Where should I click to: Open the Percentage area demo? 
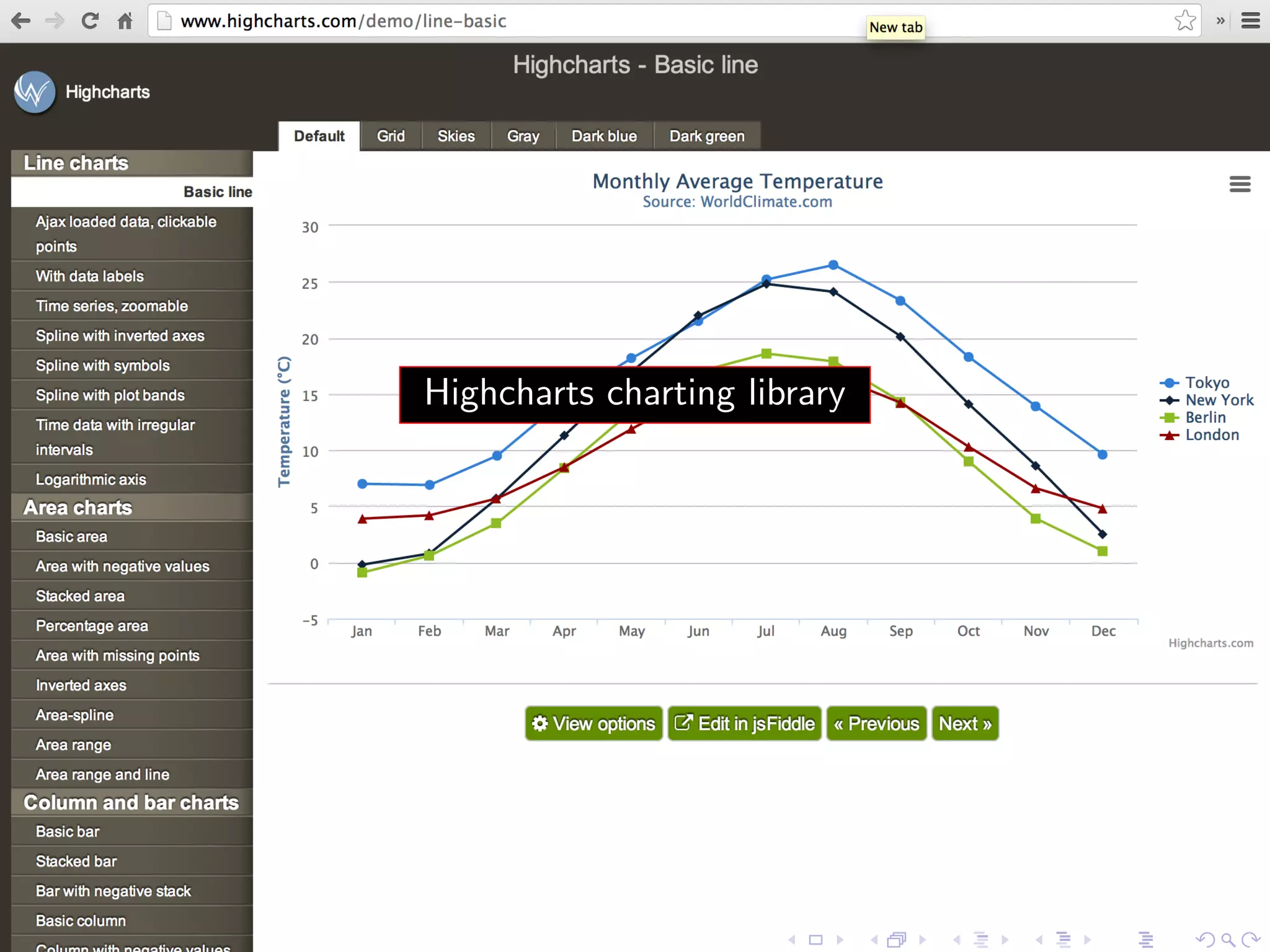click(x=132, y=626)
